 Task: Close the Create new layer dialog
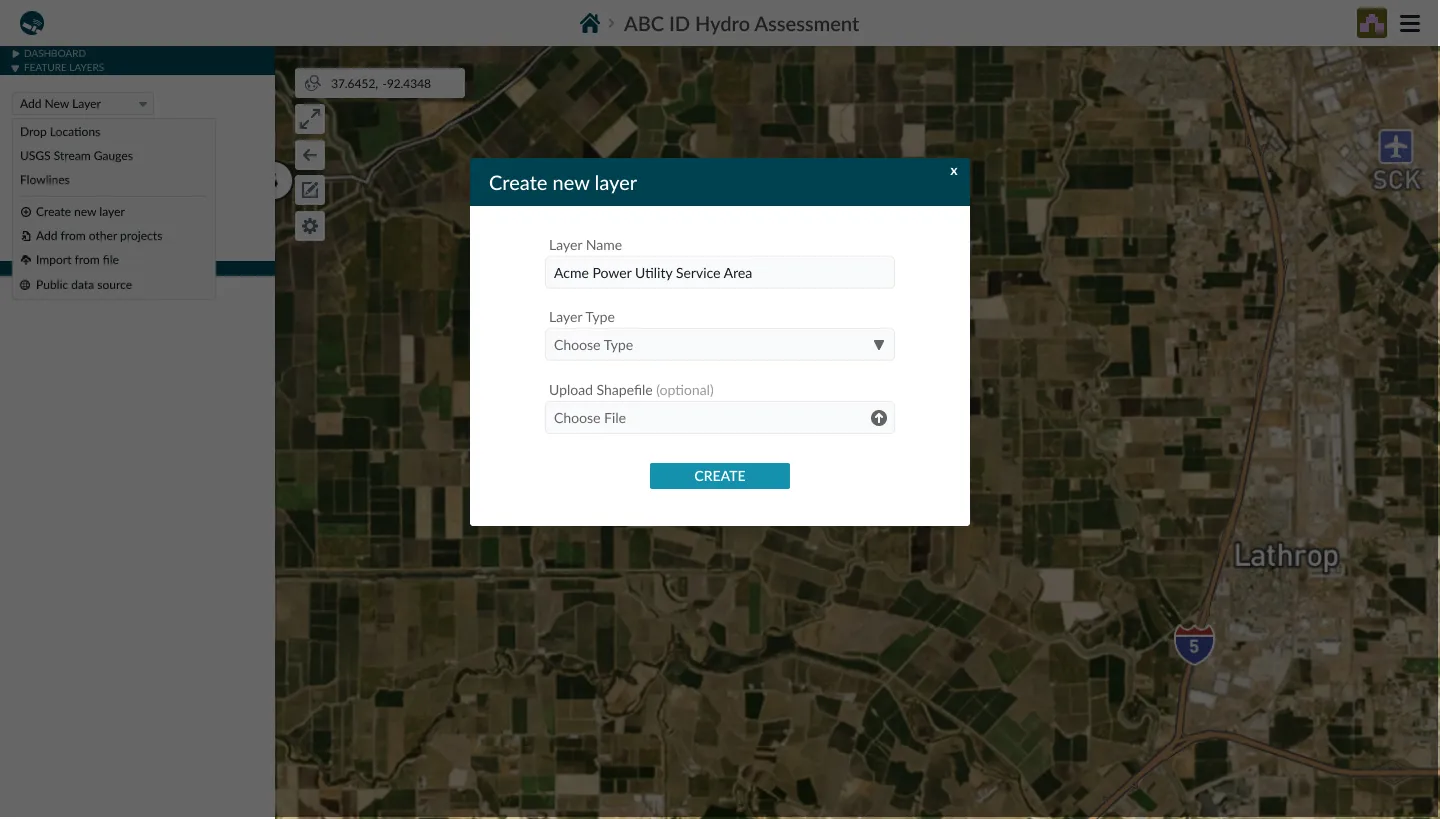[x=954, y=171]
